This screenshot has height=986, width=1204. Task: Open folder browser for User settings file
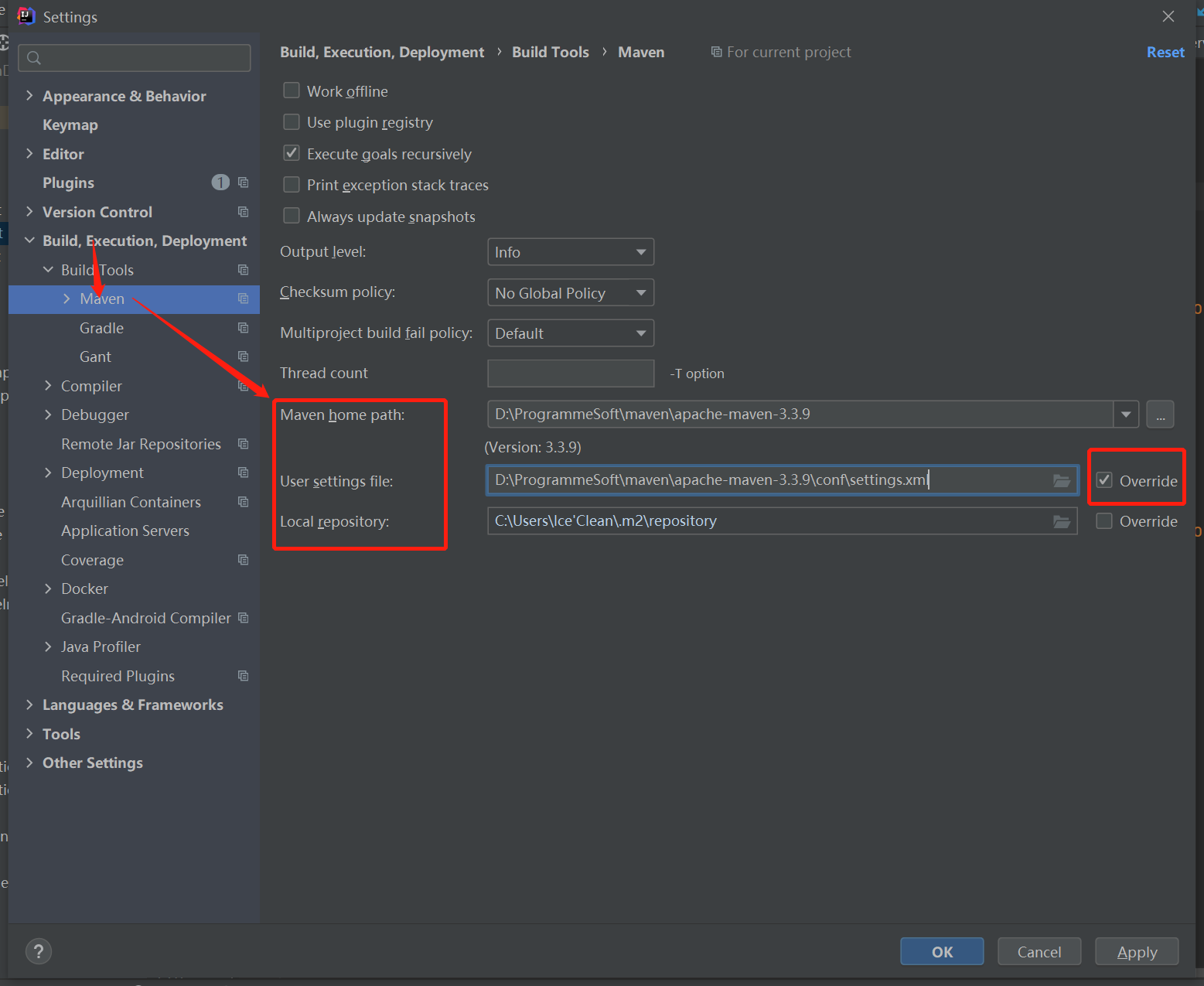click(x=1062, y=481)
